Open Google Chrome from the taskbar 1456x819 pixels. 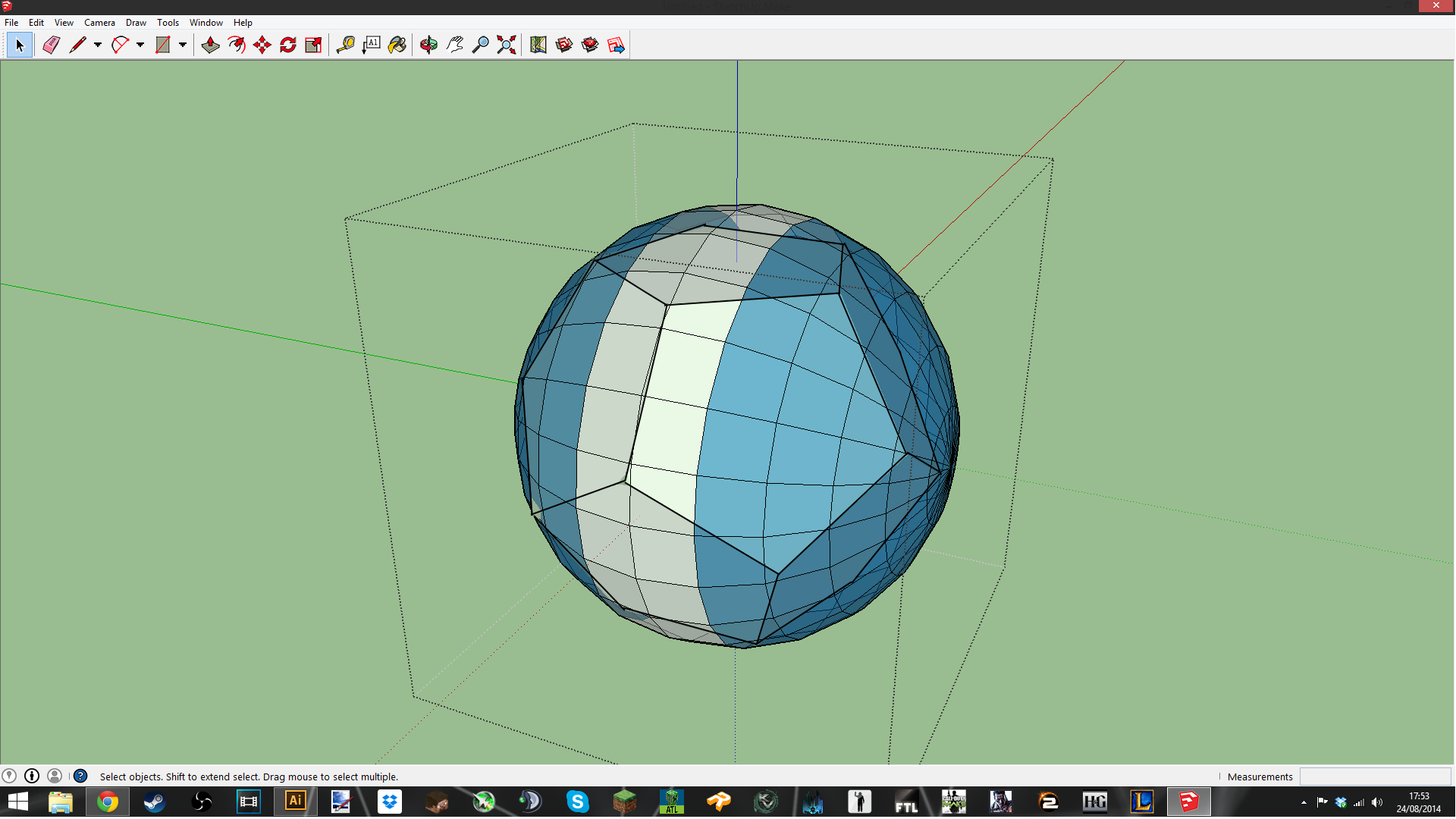[107, 802]
